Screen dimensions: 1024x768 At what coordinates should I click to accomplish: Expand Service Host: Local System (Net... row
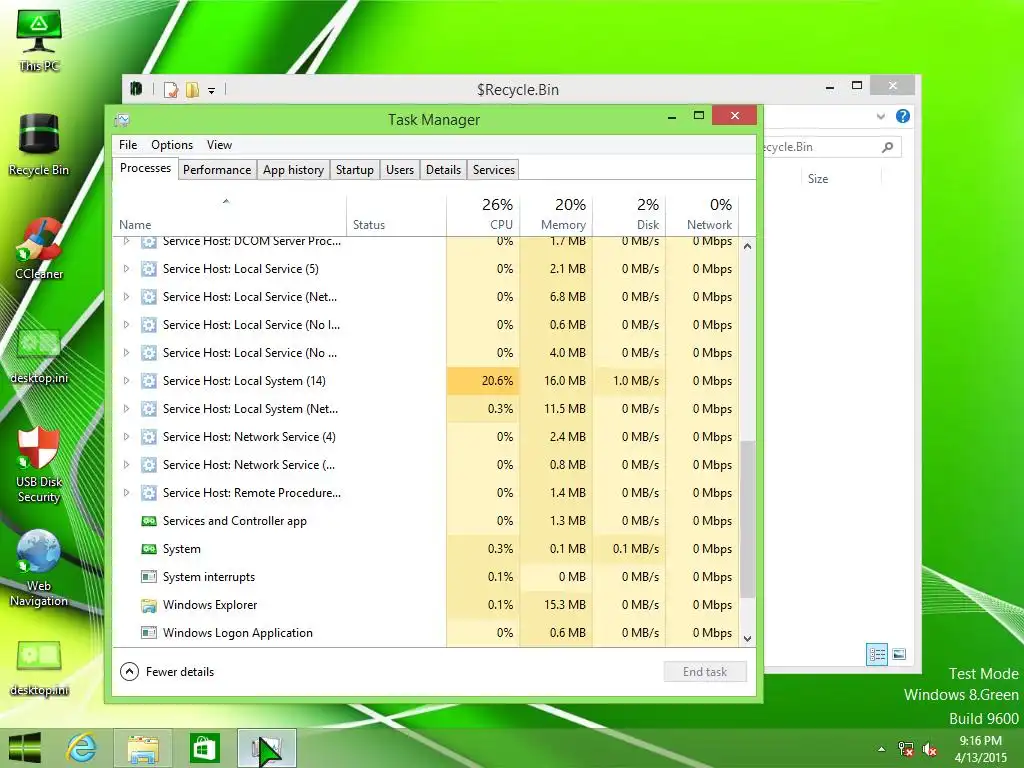[x=127, y=409]
